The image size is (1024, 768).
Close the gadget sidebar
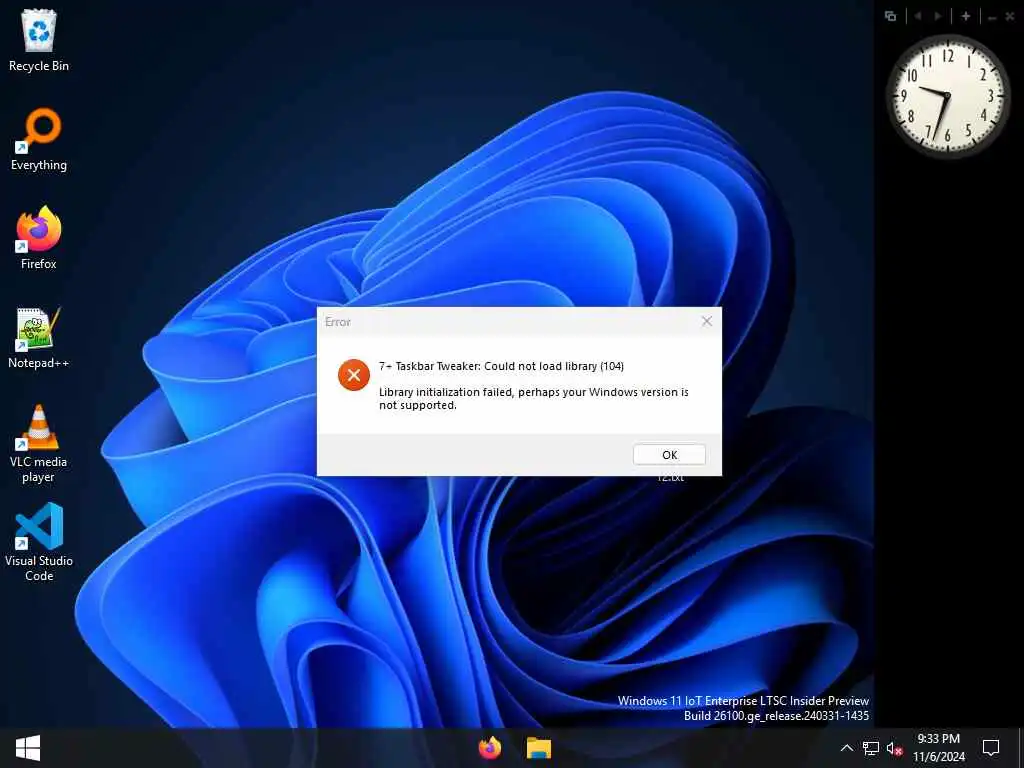click(1010, 17)
